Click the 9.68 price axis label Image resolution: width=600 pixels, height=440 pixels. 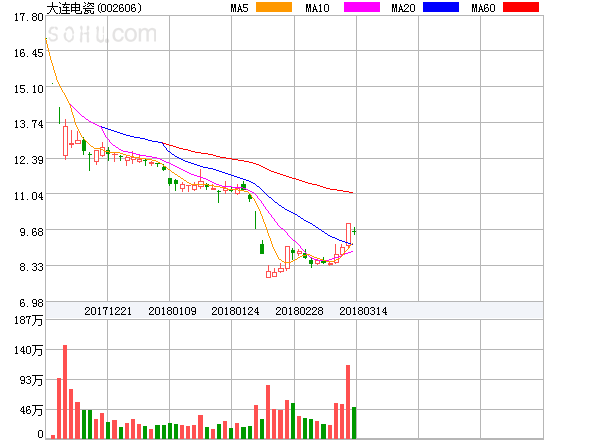(31, 232)
